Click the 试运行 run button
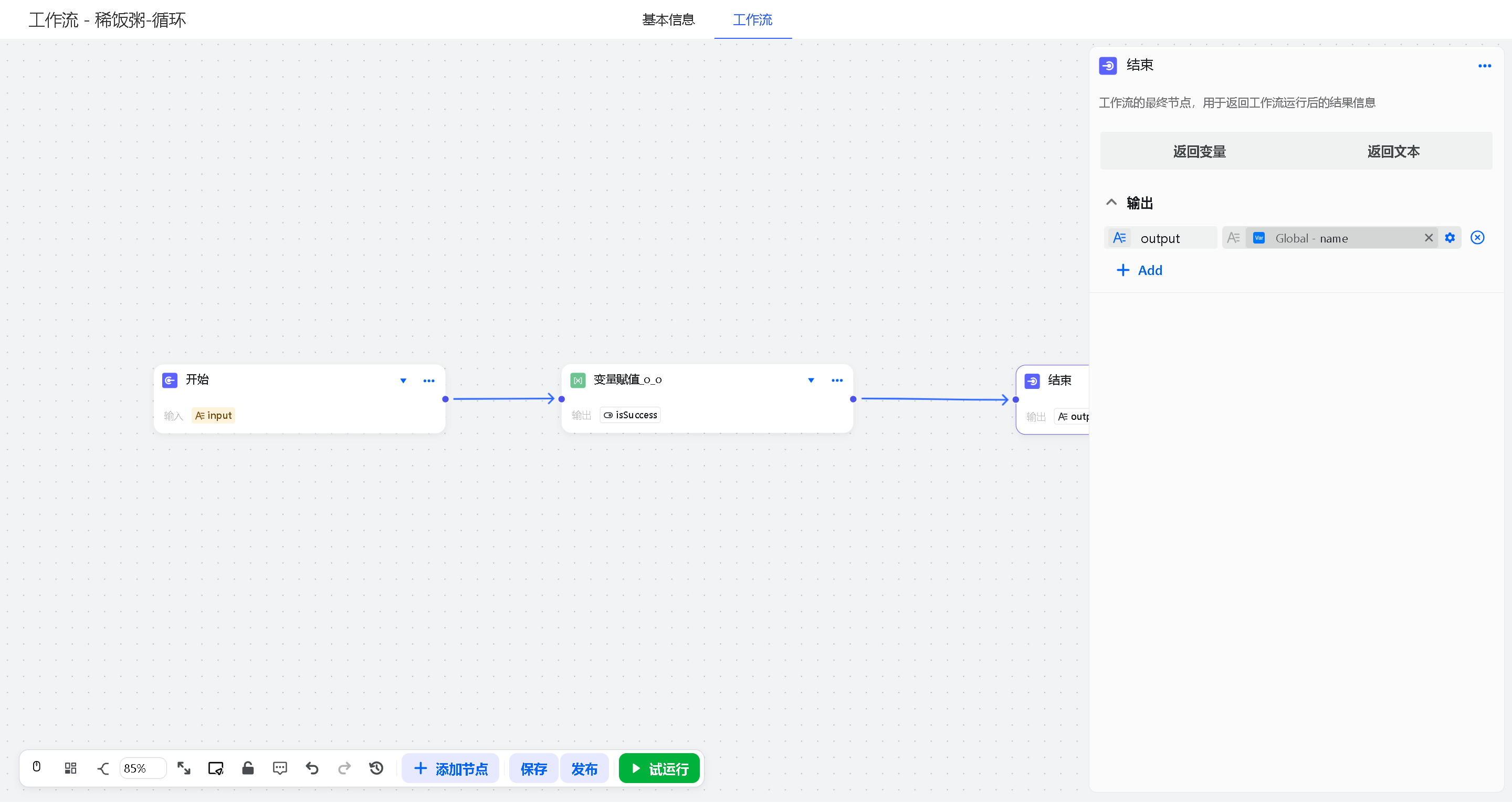Viewport: 1512px width, 803px height. [x=659, y=768]
